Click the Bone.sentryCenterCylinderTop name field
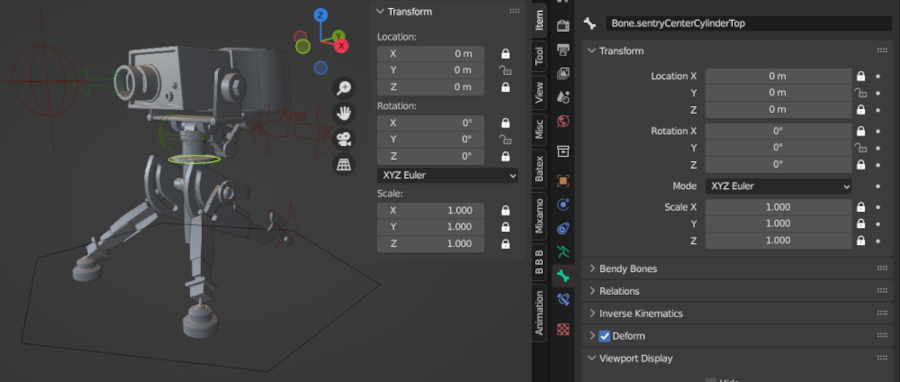The width and height of the screenshot is (900, 382). coord(748,24)
